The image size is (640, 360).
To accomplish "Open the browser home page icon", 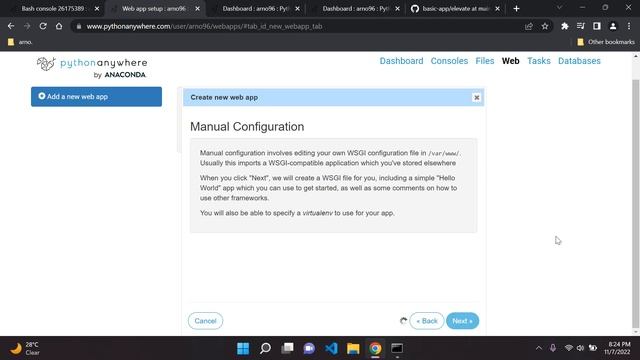I will [59, 26].
